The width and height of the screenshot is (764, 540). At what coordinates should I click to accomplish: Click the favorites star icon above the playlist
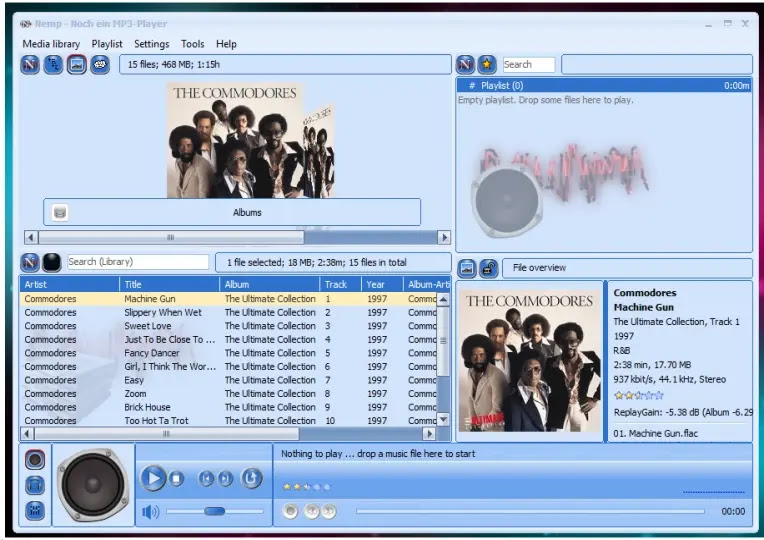[x=487, y=64]
